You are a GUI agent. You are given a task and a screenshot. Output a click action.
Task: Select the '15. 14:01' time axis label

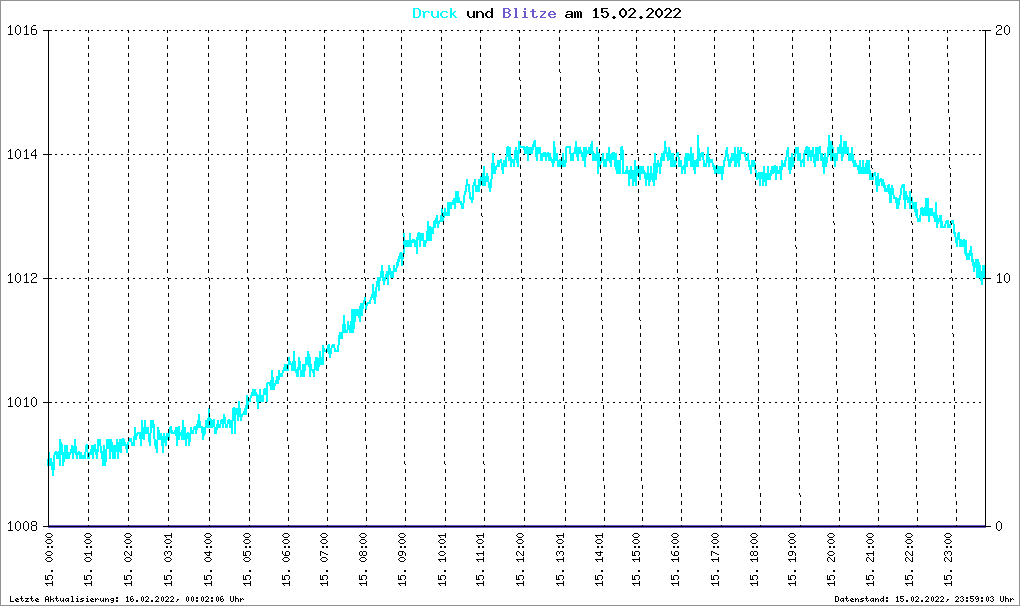point(600,559)
